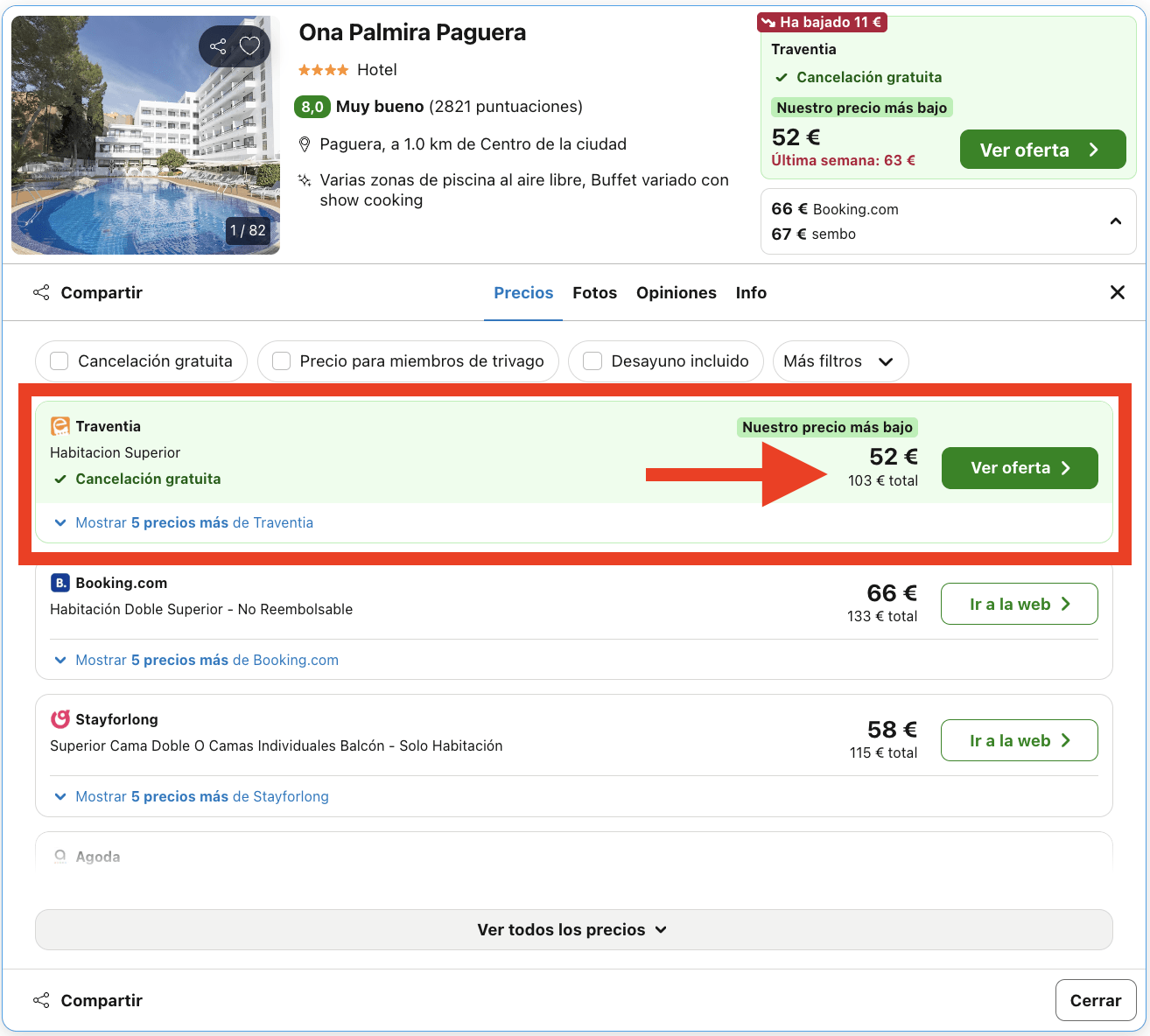
Task: Click the price drop arrow icon
Action: pyautogui.click(x=768, y=23)
